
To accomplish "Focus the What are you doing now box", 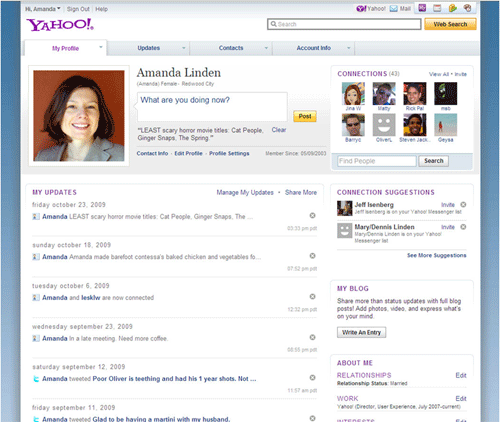I will (212, 107).
